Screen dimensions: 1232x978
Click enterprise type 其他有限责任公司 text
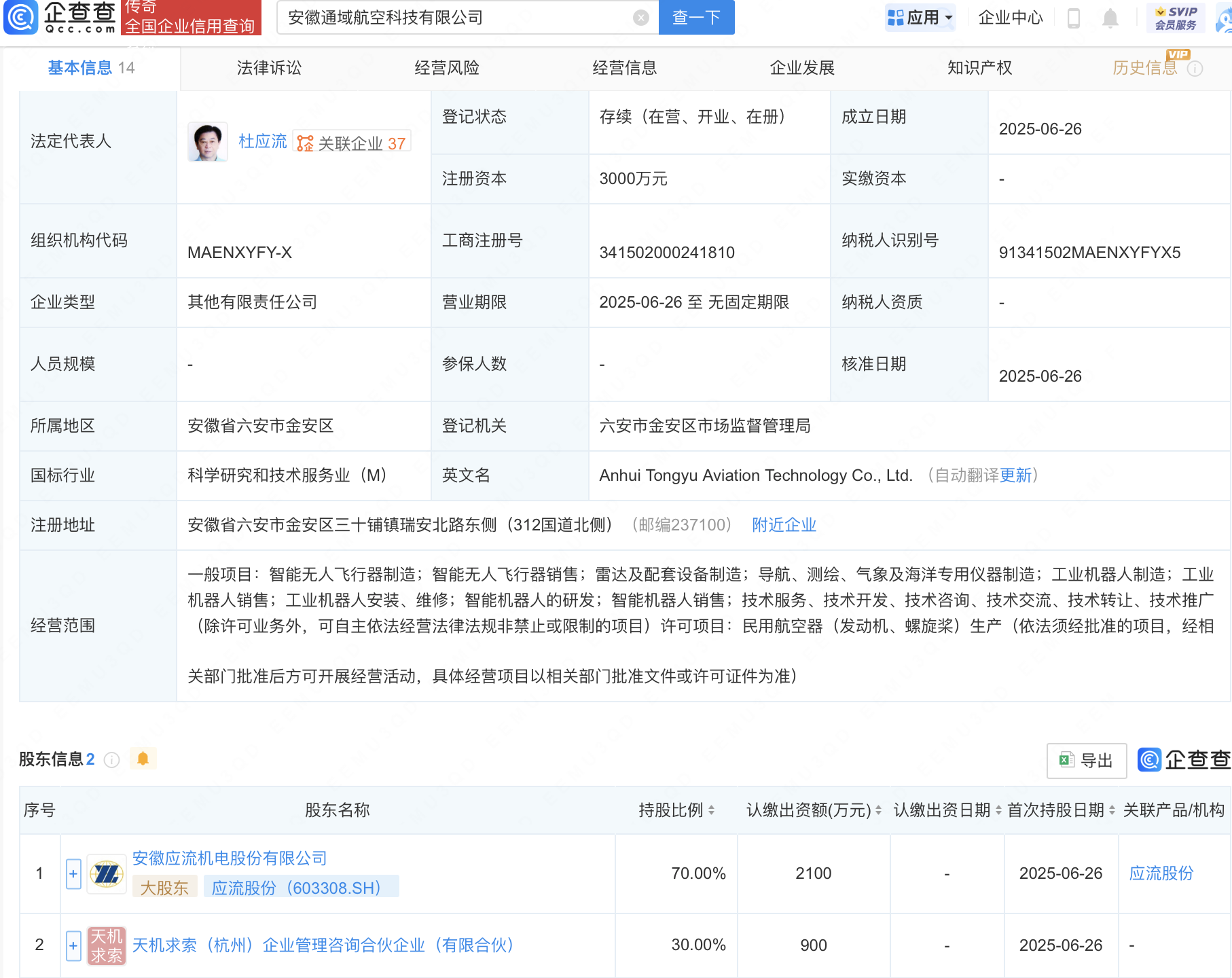pos(253,302)
